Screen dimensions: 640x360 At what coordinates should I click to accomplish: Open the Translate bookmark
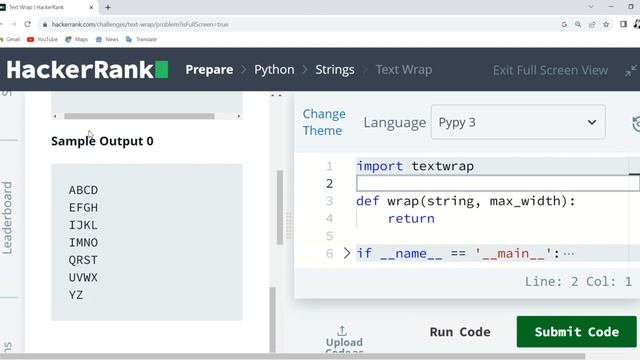pyautogui.click(x=142, y=40)
